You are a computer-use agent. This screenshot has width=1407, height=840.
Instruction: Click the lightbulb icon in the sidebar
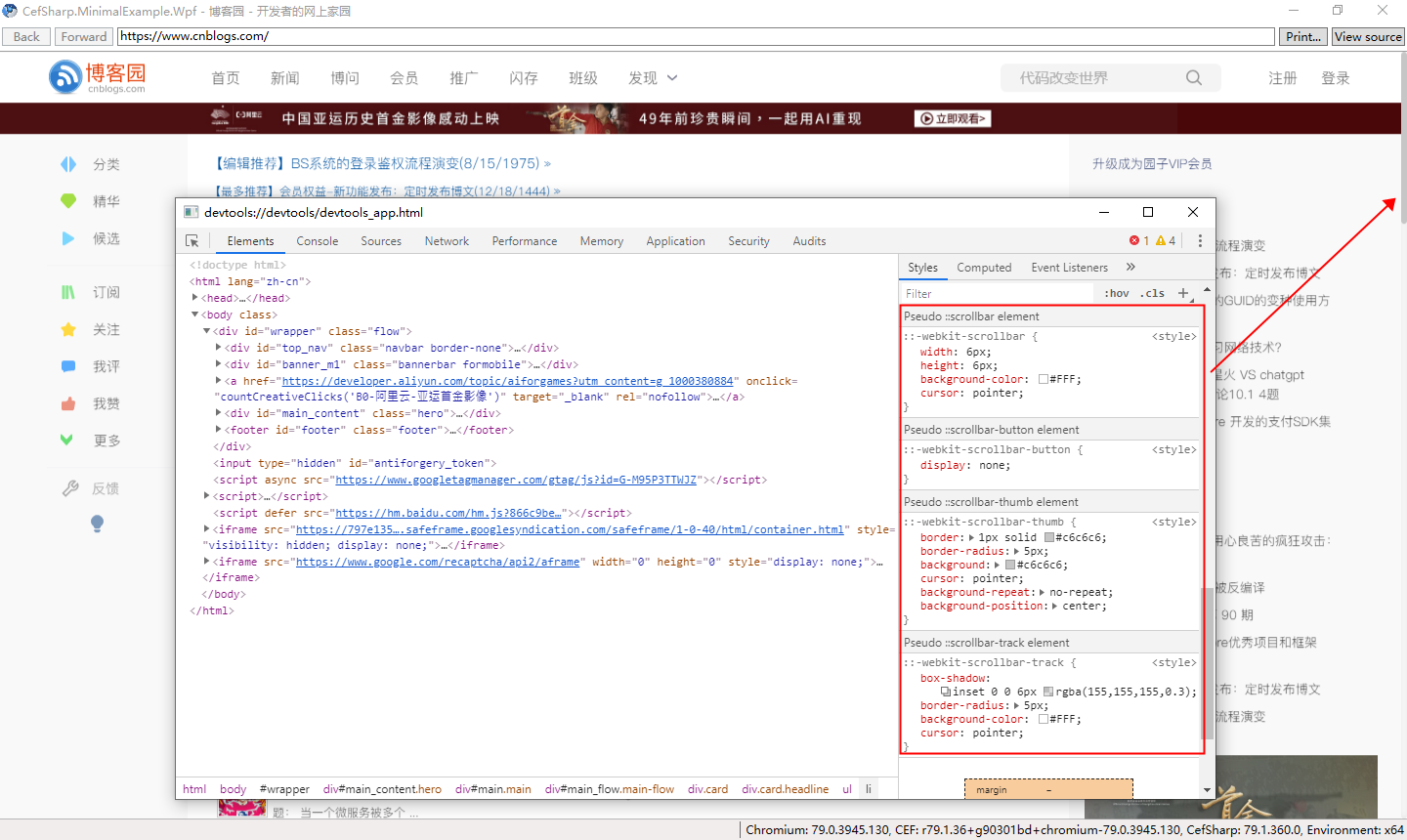97,524
